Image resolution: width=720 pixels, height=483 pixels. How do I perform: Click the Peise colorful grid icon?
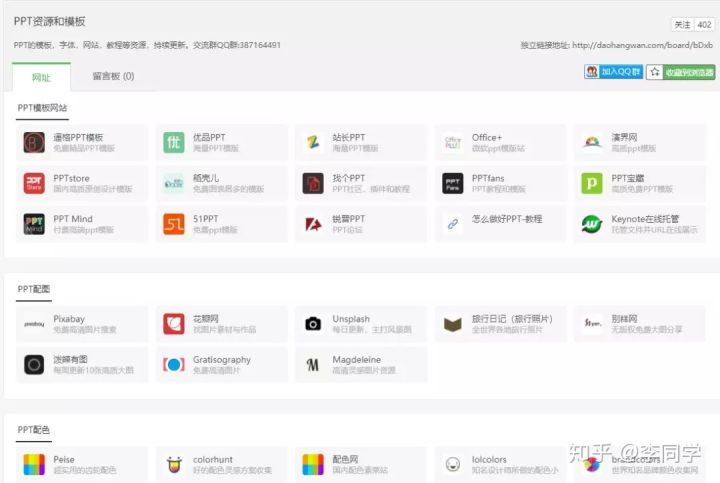point(34,465)
